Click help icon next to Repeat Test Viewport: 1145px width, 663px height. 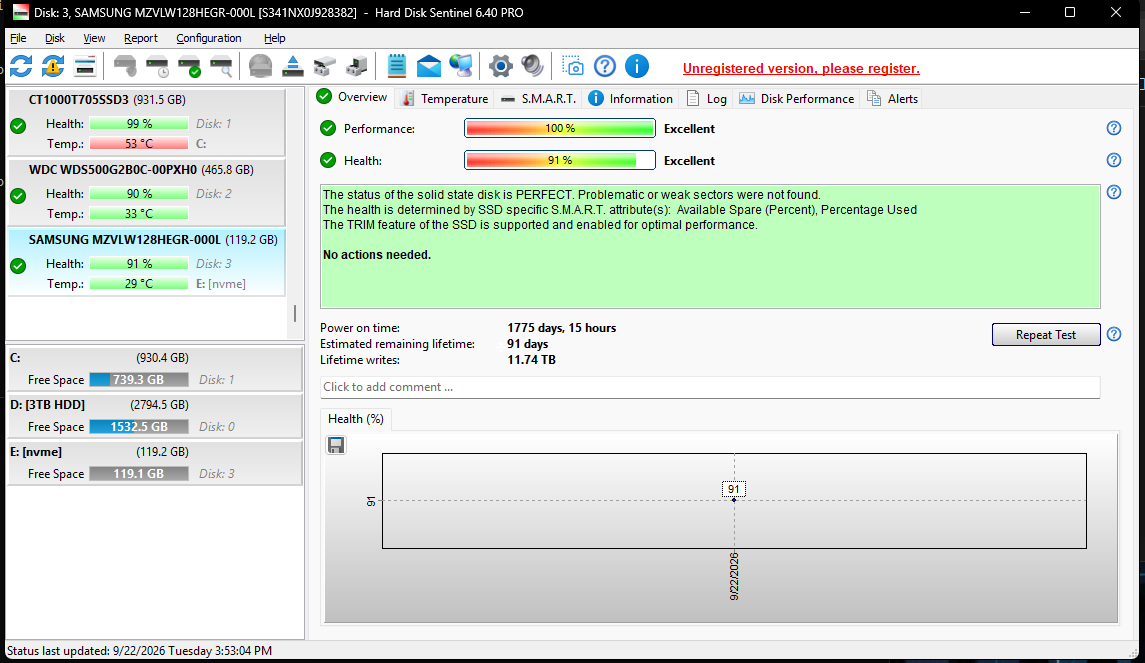1114,334
